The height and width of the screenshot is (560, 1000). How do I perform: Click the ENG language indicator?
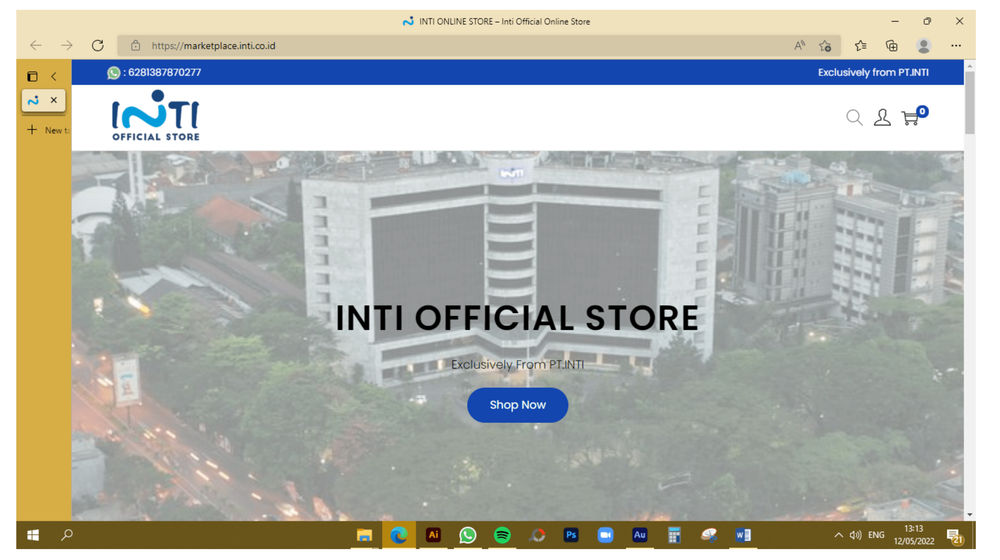[876, 535]
